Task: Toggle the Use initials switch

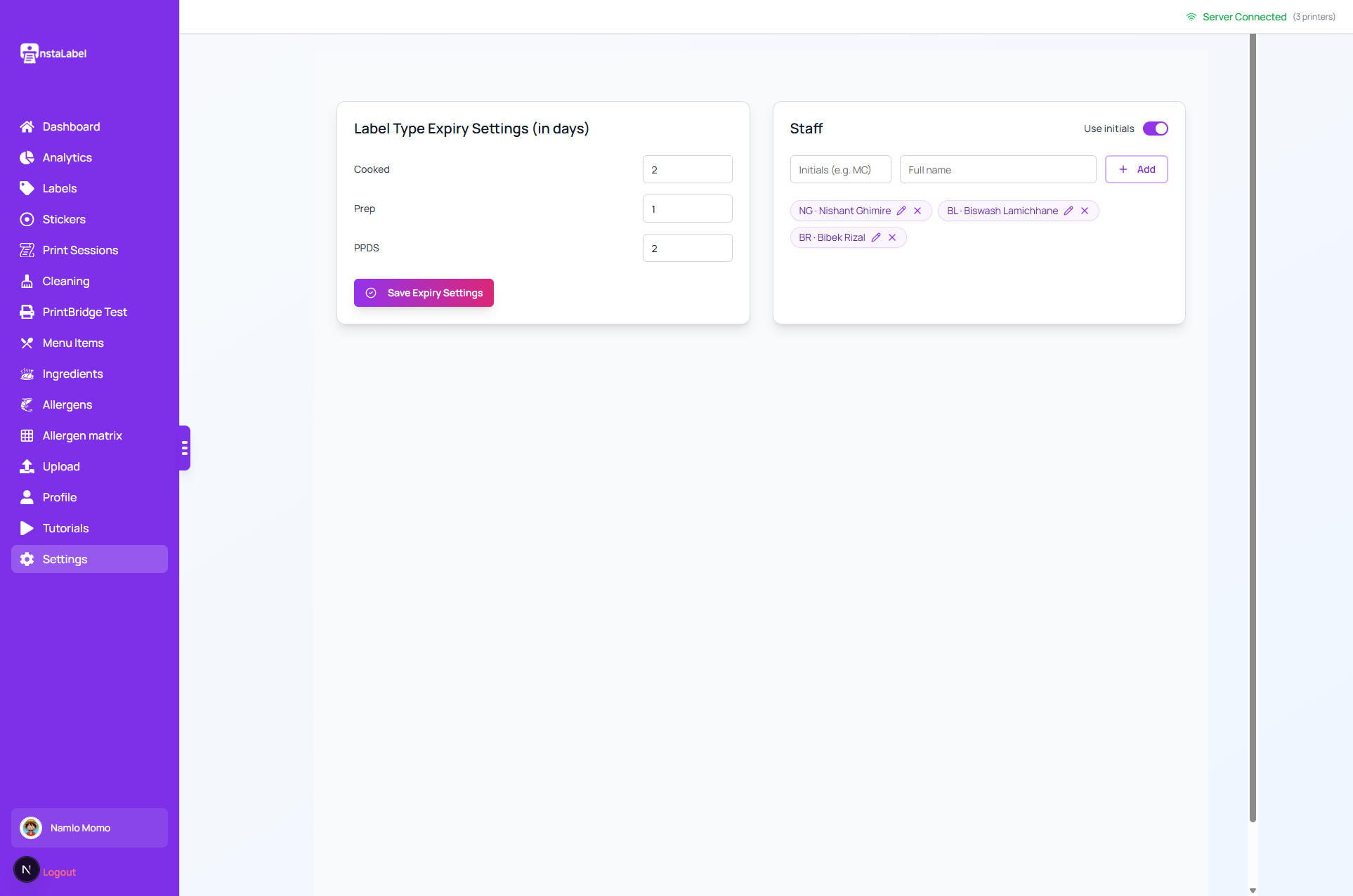Action: click(x=1155, y=129)
